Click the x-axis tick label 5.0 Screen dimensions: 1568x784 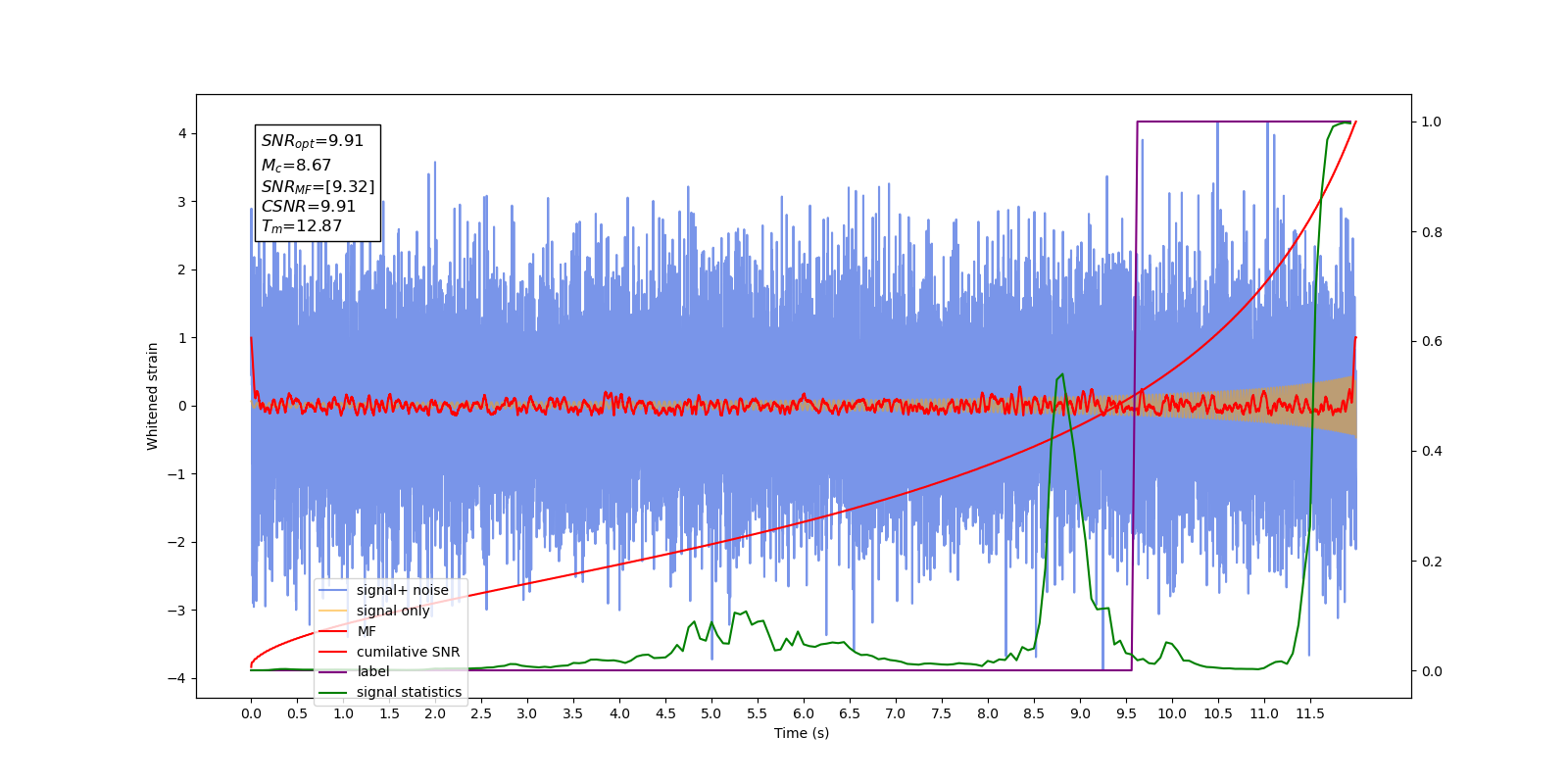pyautogui.click(x=711, y=713)
